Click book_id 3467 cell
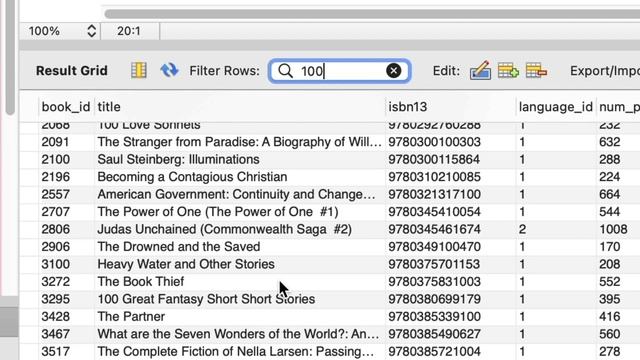This screenshot has width=640, height=360. click(56, 334)
